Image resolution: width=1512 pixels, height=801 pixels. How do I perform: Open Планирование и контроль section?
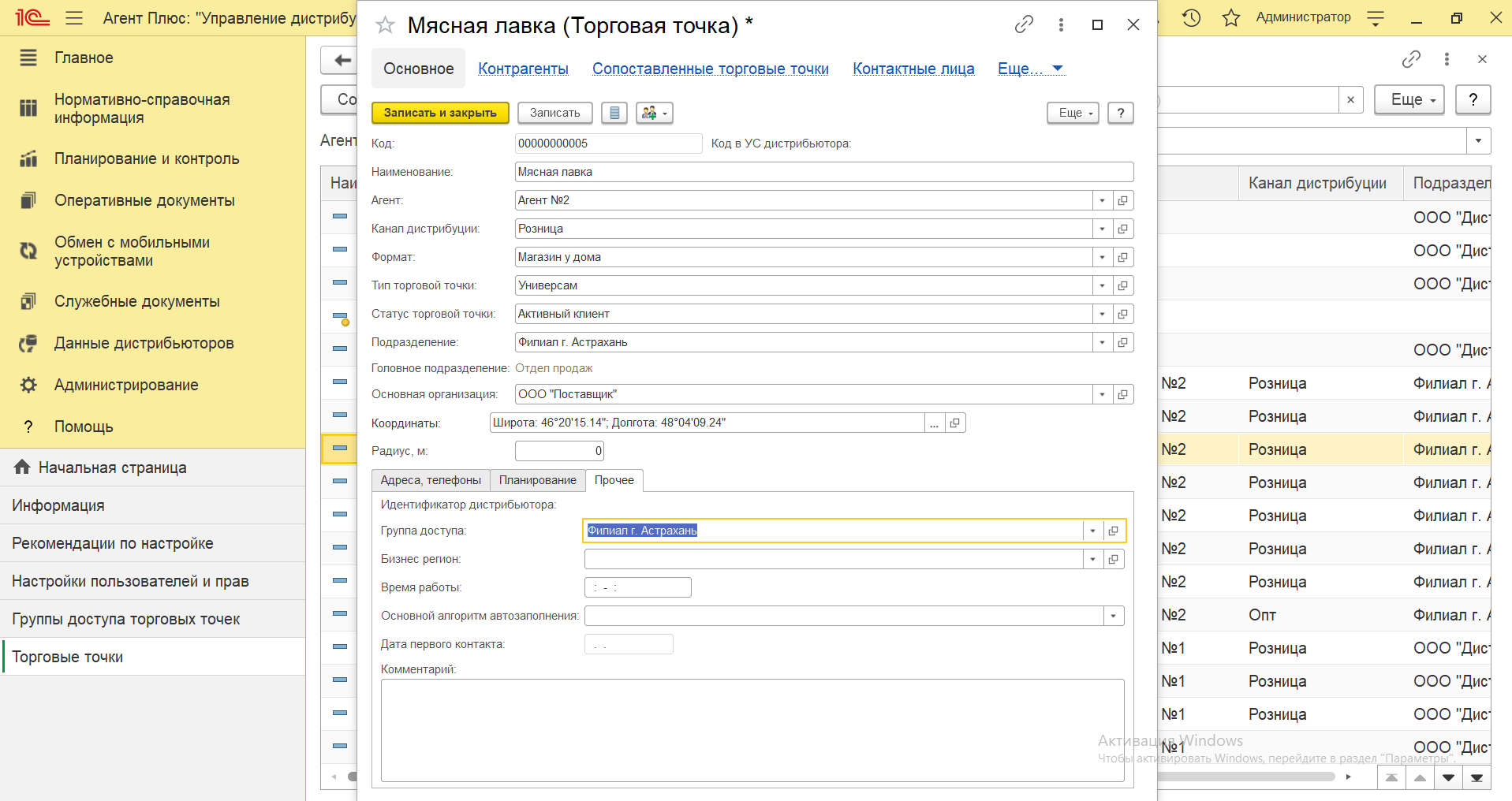(152, 158)
